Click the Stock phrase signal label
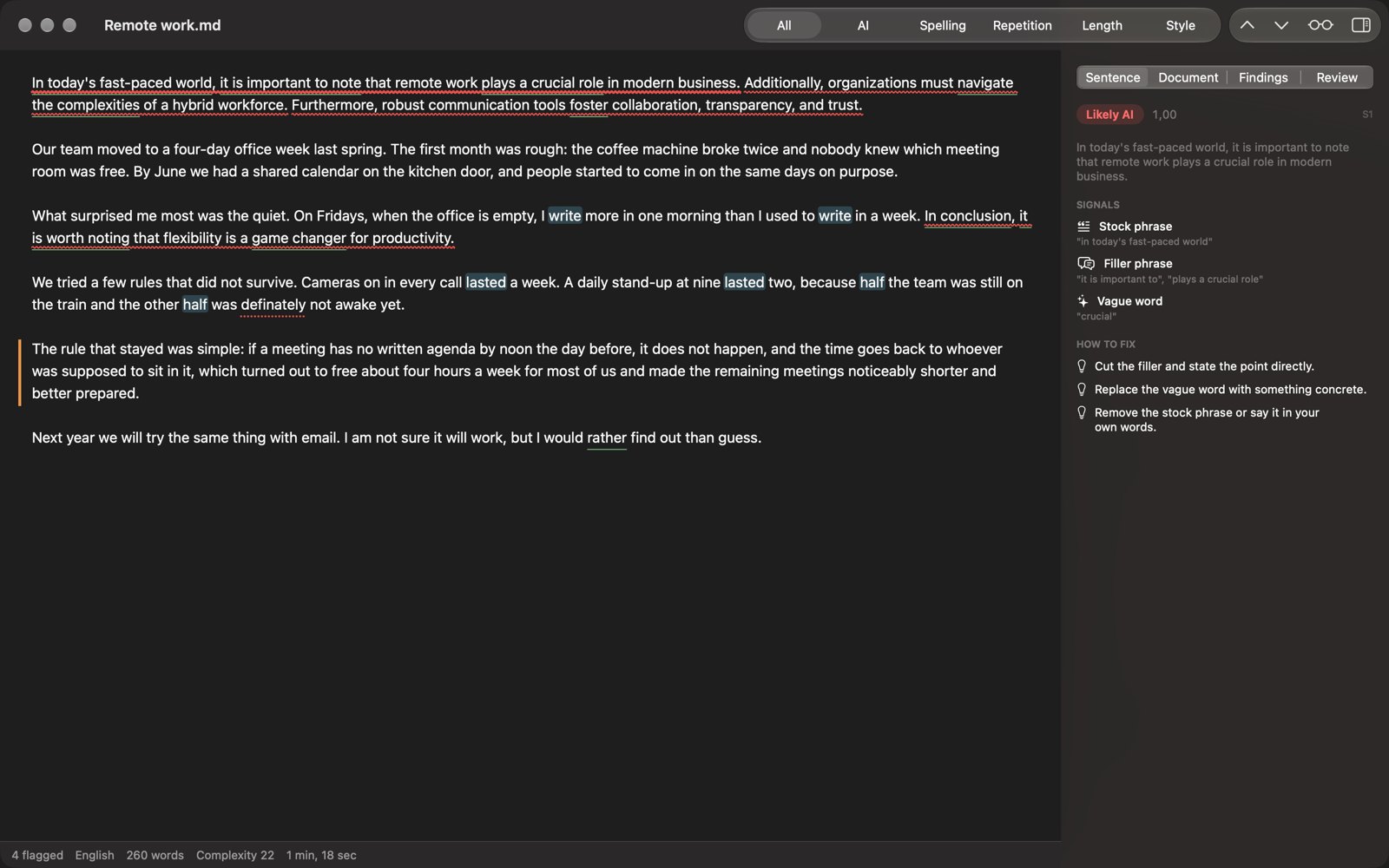 click(1136, 227)
